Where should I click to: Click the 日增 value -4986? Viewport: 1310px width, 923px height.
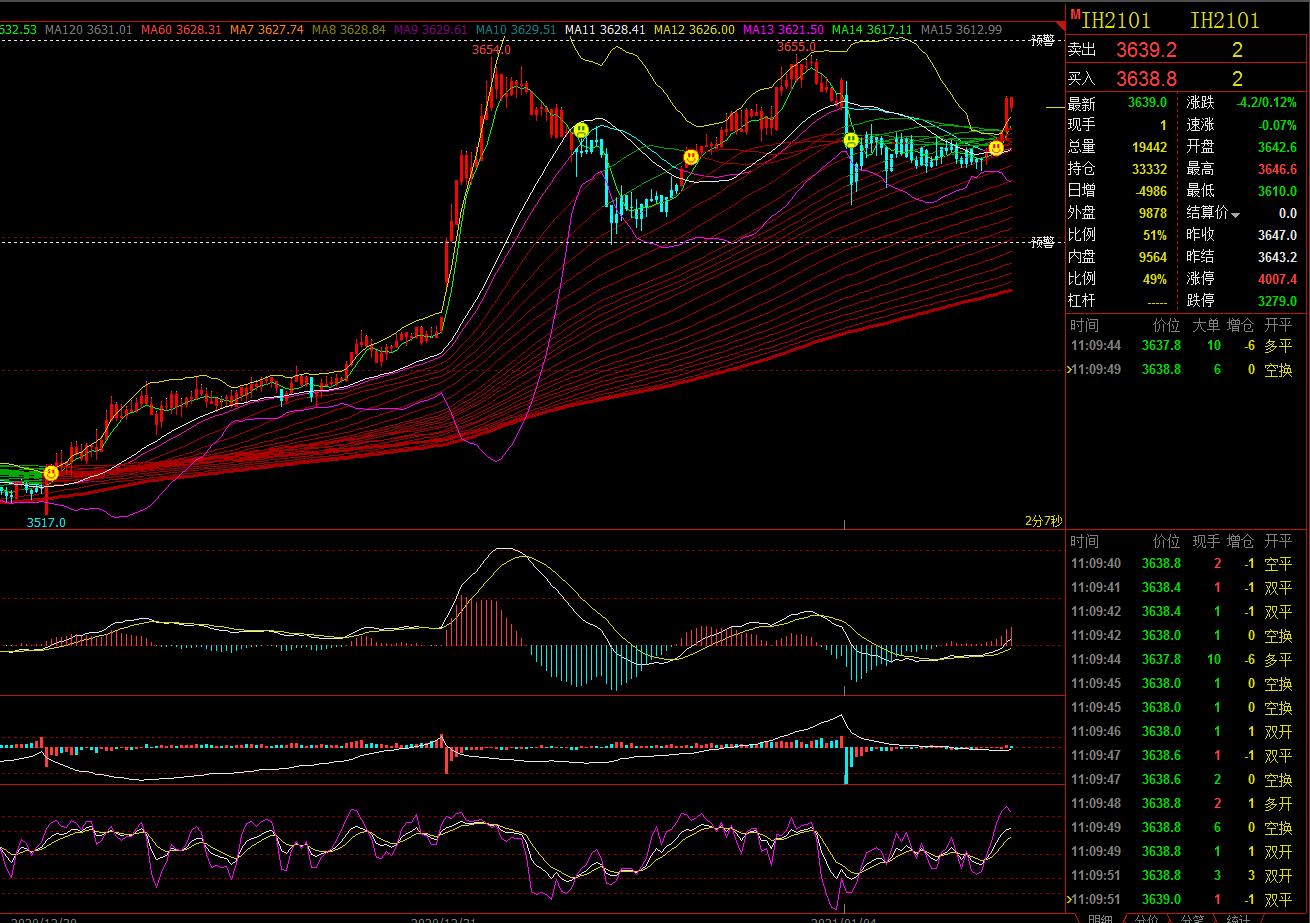click(1149, 191)
